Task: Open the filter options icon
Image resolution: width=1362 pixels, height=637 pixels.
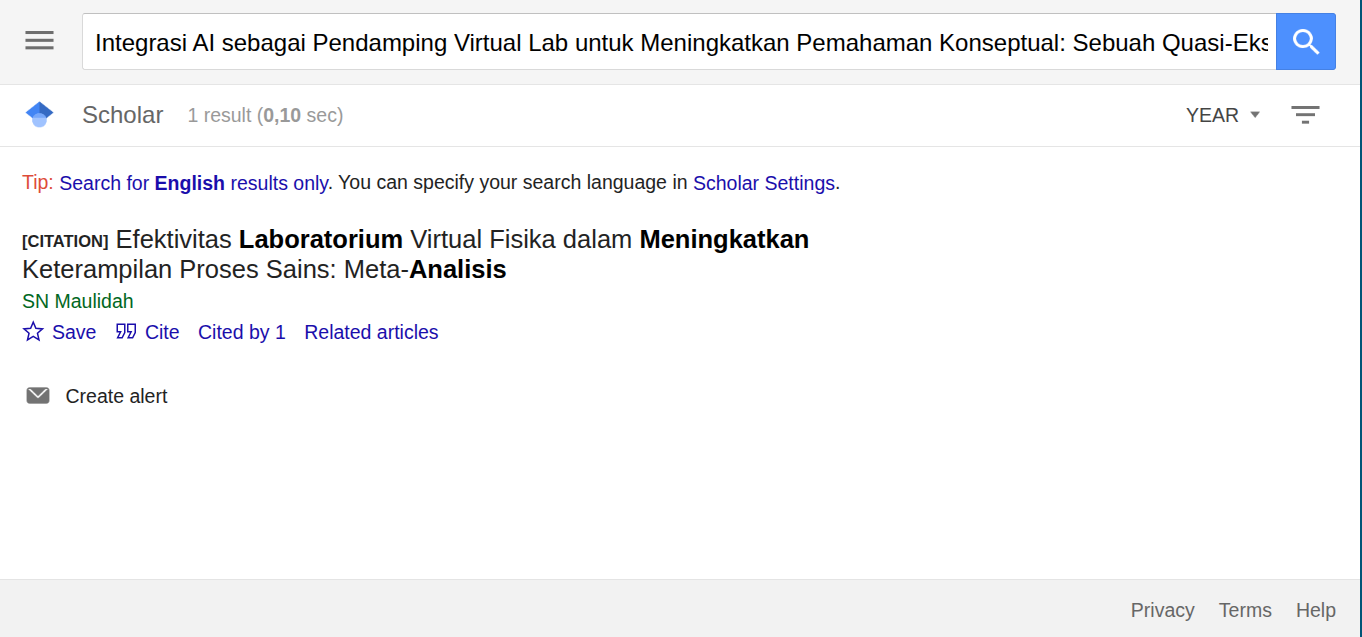Action: pyautogui.click(x=1305, y=115)
